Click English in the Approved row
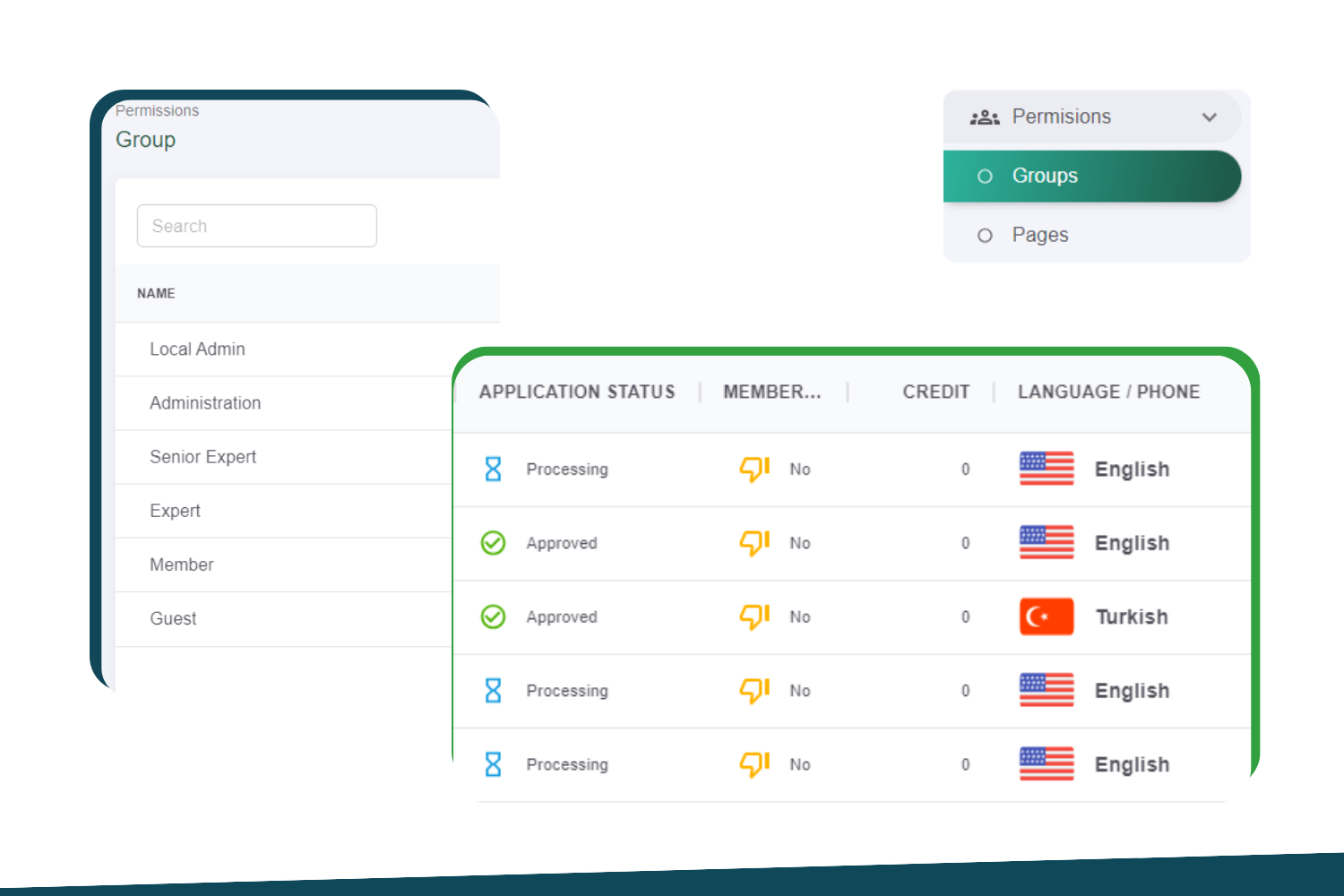 1132,543
